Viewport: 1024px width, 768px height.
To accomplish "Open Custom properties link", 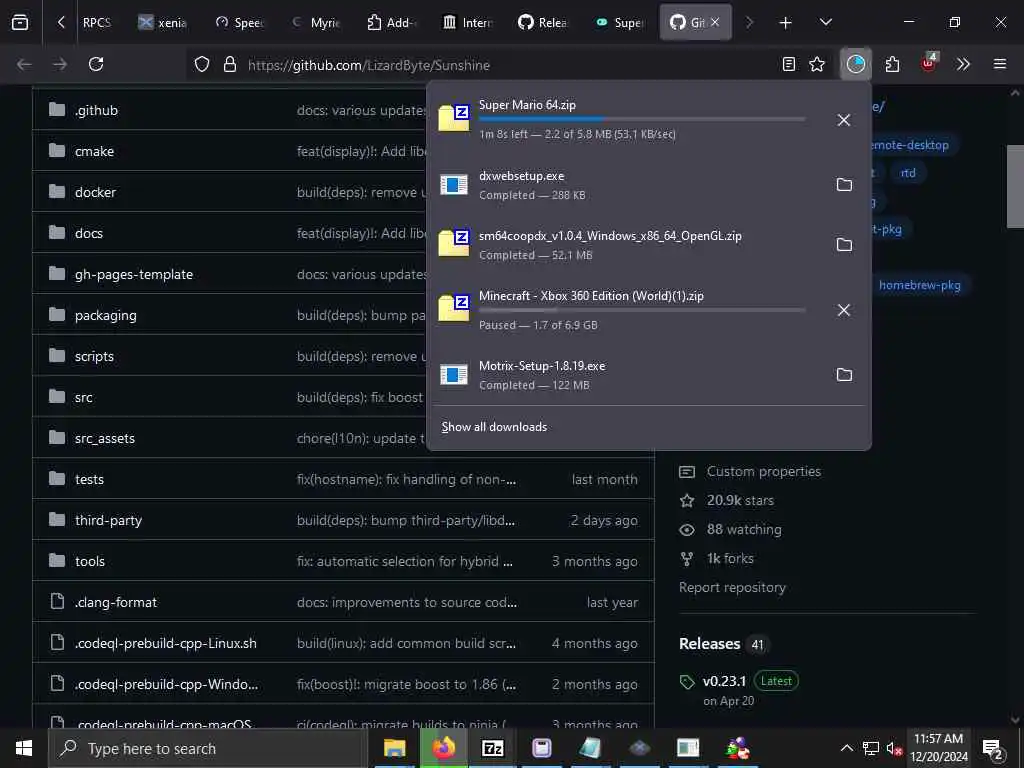I will click(763, 472).
